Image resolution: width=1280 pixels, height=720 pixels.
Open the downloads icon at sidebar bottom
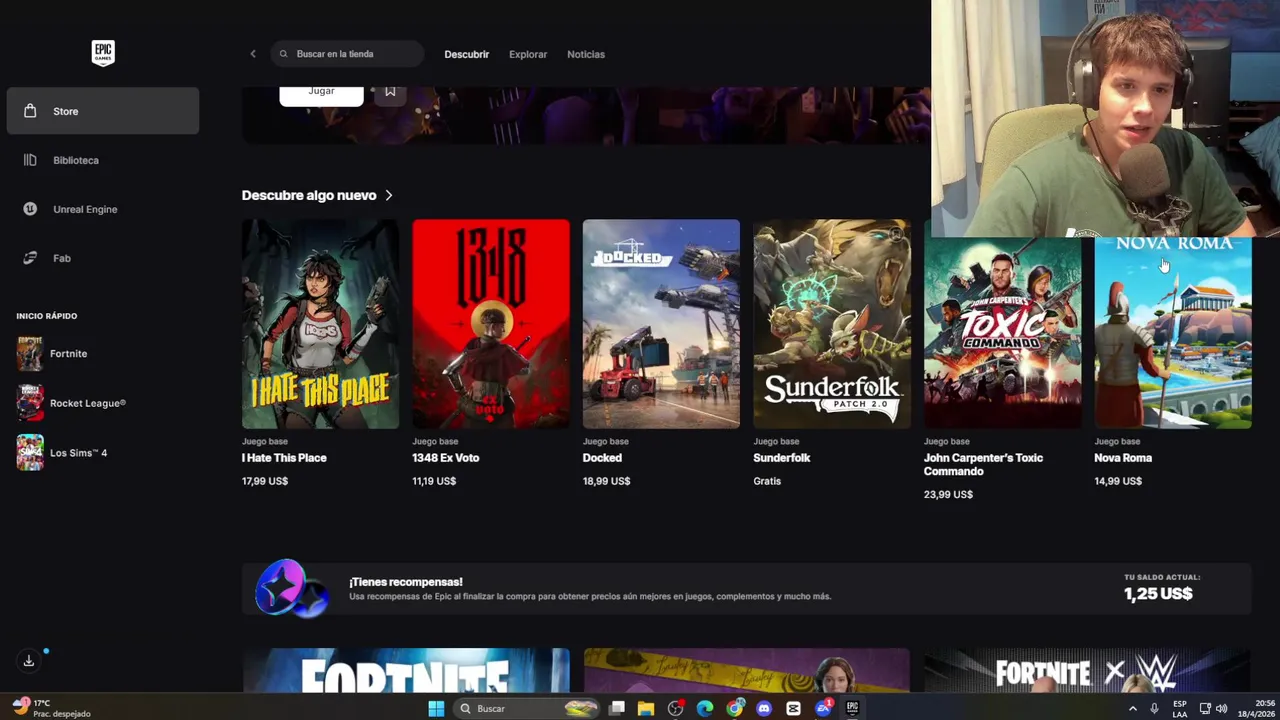tap(29, 661)
